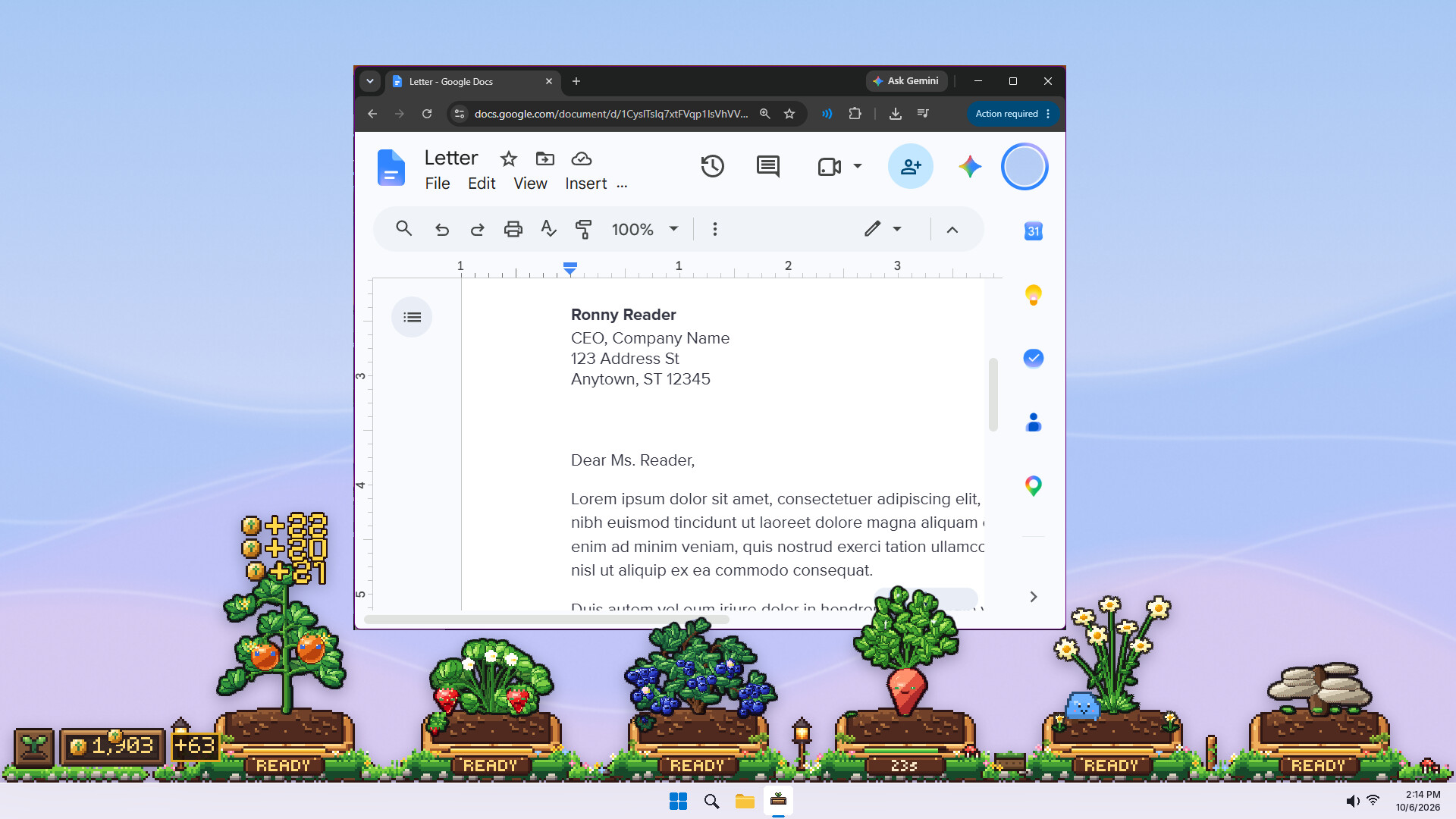Click the Ask Gemini button

click(x=906, y=81)
